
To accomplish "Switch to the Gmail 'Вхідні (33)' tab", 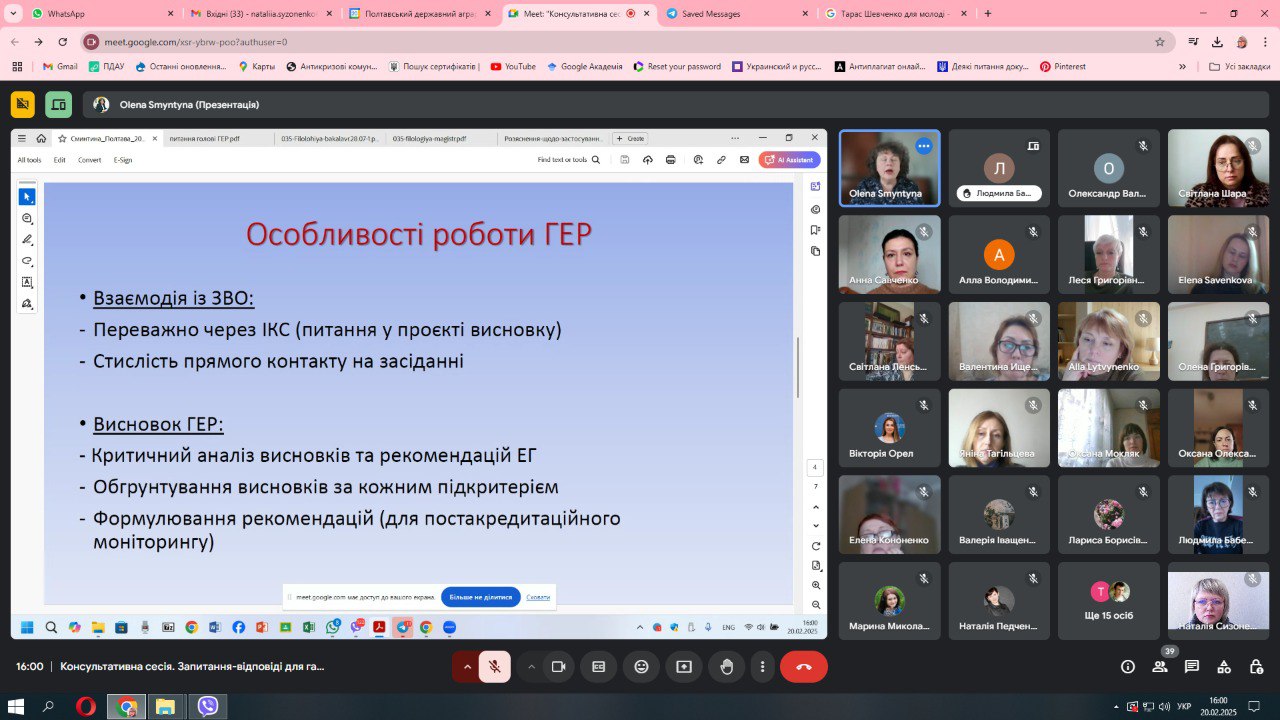I will click(x=264, y=14).
